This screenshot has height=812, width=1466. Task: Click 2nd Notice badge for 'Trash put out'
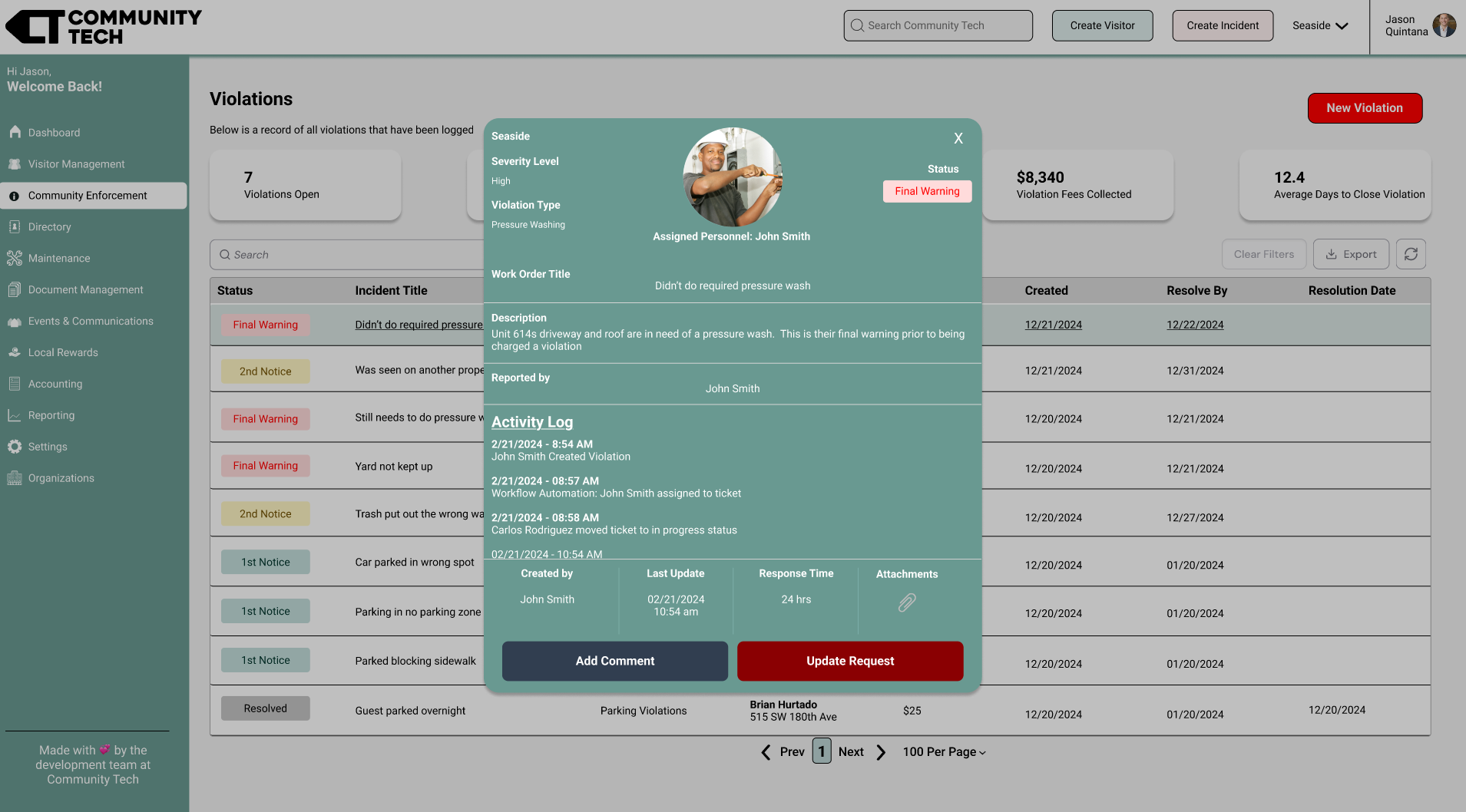click(266, 514)
